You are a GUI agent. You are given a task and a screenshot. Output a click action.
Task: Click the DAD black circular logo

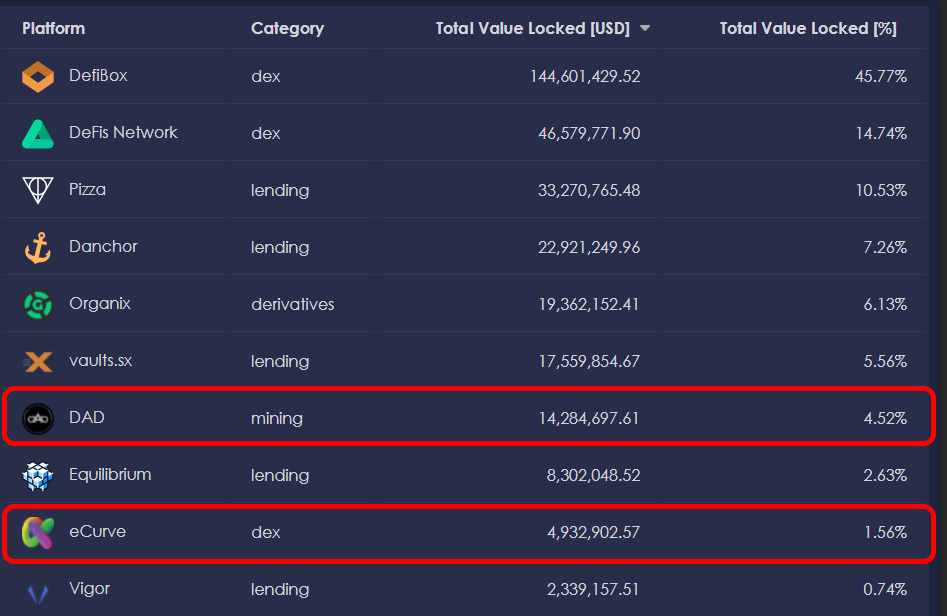point(37,418)
